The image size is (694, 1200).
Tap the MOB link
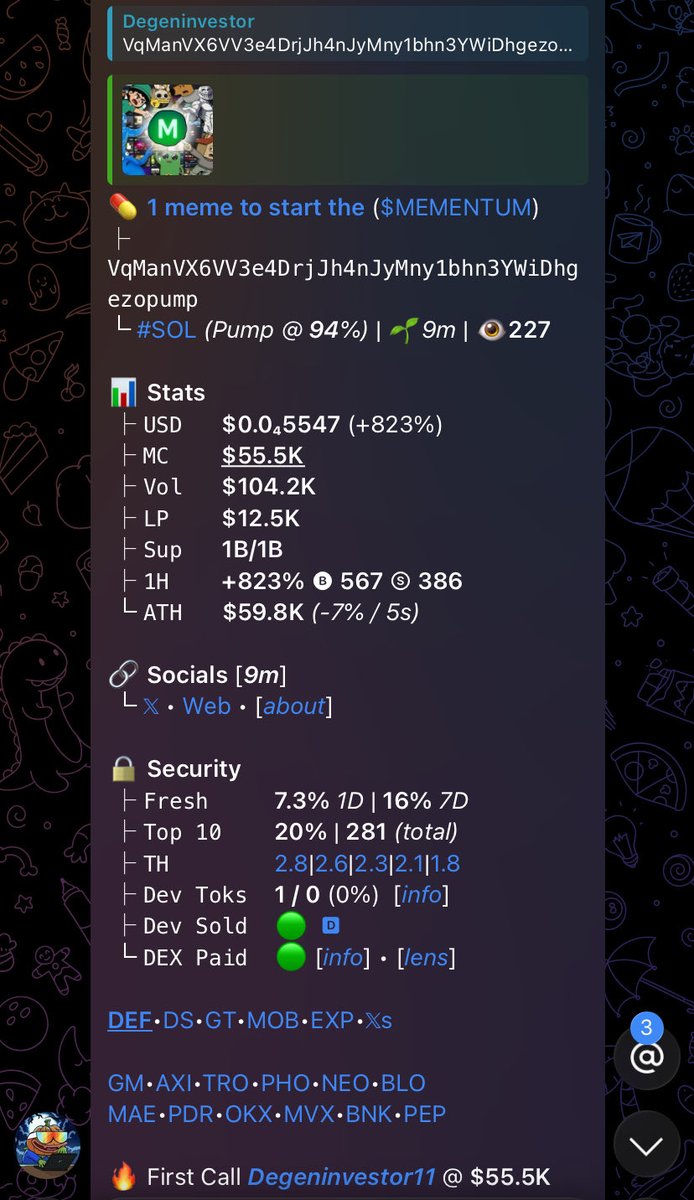[273, 1021]
